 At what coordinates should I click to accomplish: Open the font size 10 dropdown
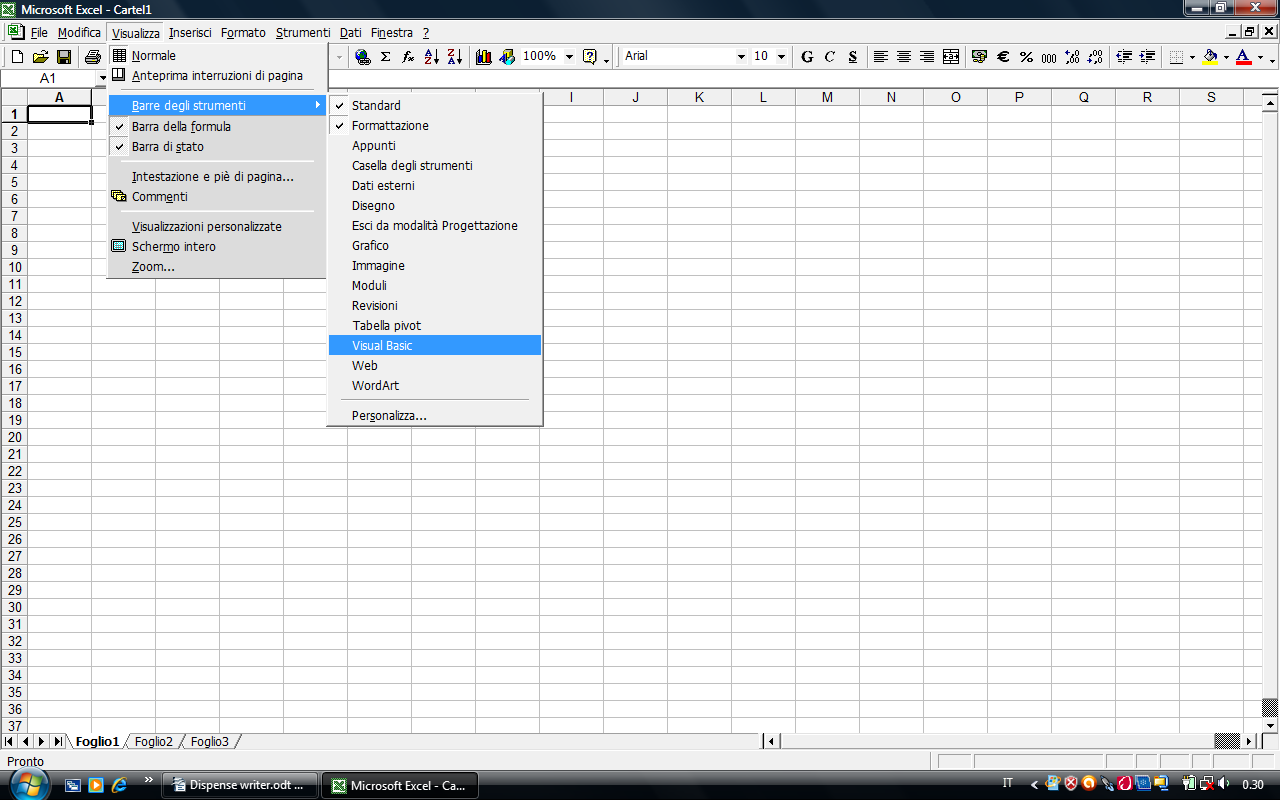click(781, 57)
